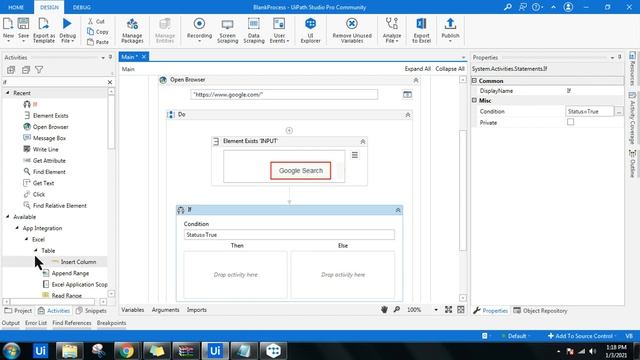Screen dimensions: 640x360
Task: Open Element Exists hamburger options menu
Action: pyautogui.click(x=355, y=155)
